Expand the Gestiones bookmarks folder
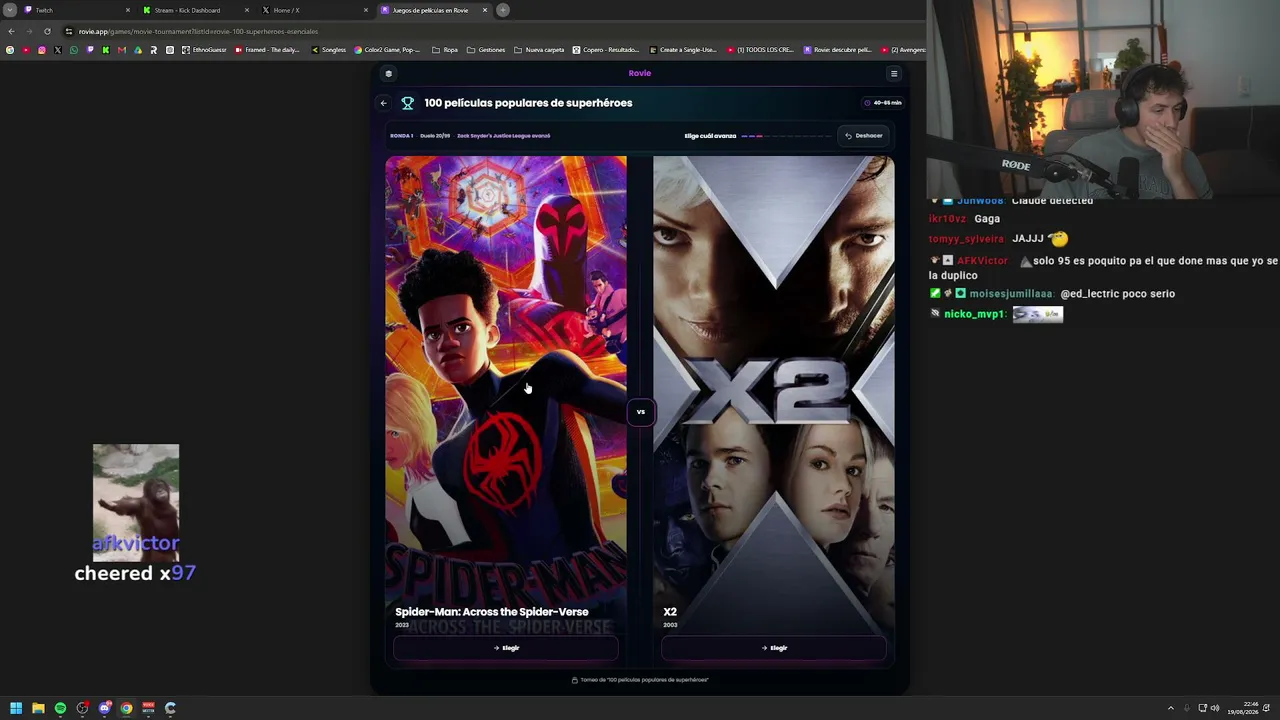 pos(486,50)
